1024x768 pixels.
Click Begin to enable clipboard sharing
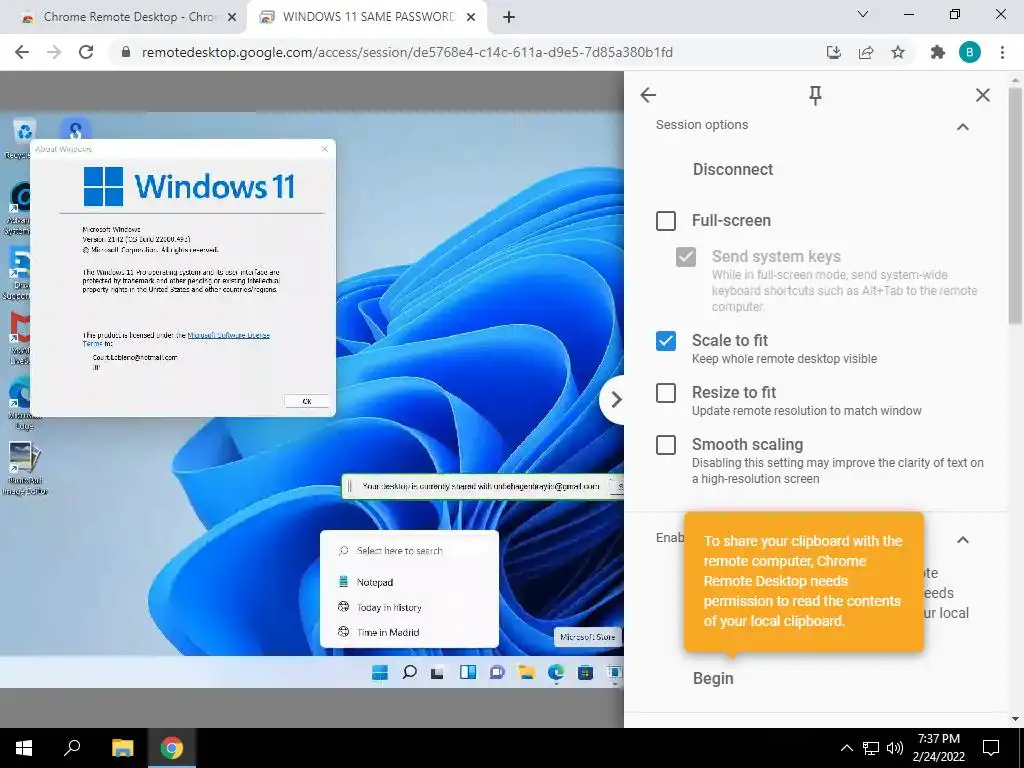pyautogui.click(x=713, y=678)
